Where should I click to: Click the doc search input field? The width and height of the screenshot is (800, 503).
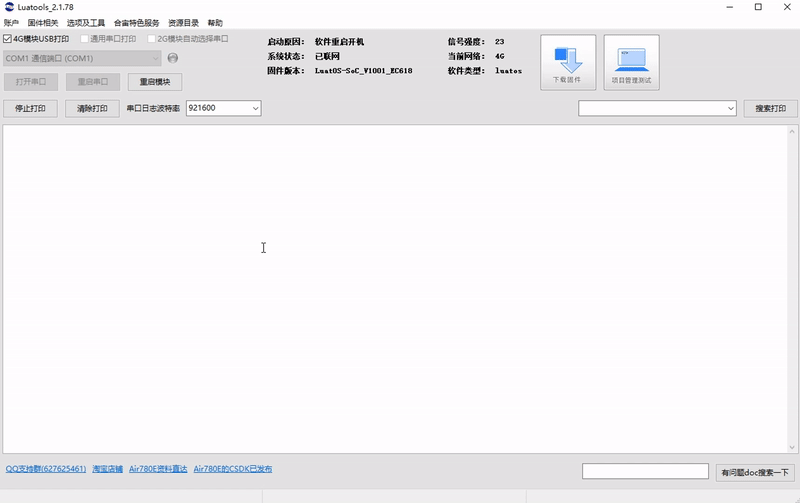(645, 471)
